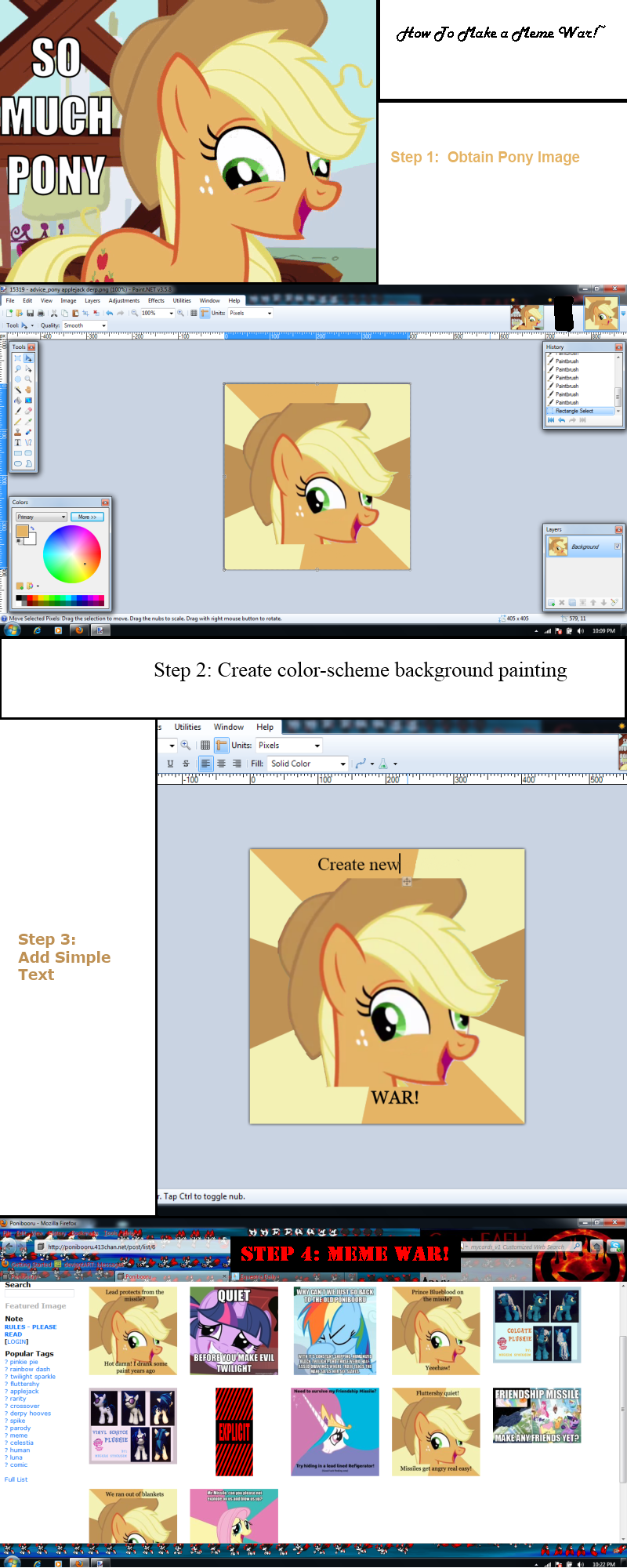Click the Cut scissors toolbar icon
The image size is (627, 1568).
click(x=54, y=313)
